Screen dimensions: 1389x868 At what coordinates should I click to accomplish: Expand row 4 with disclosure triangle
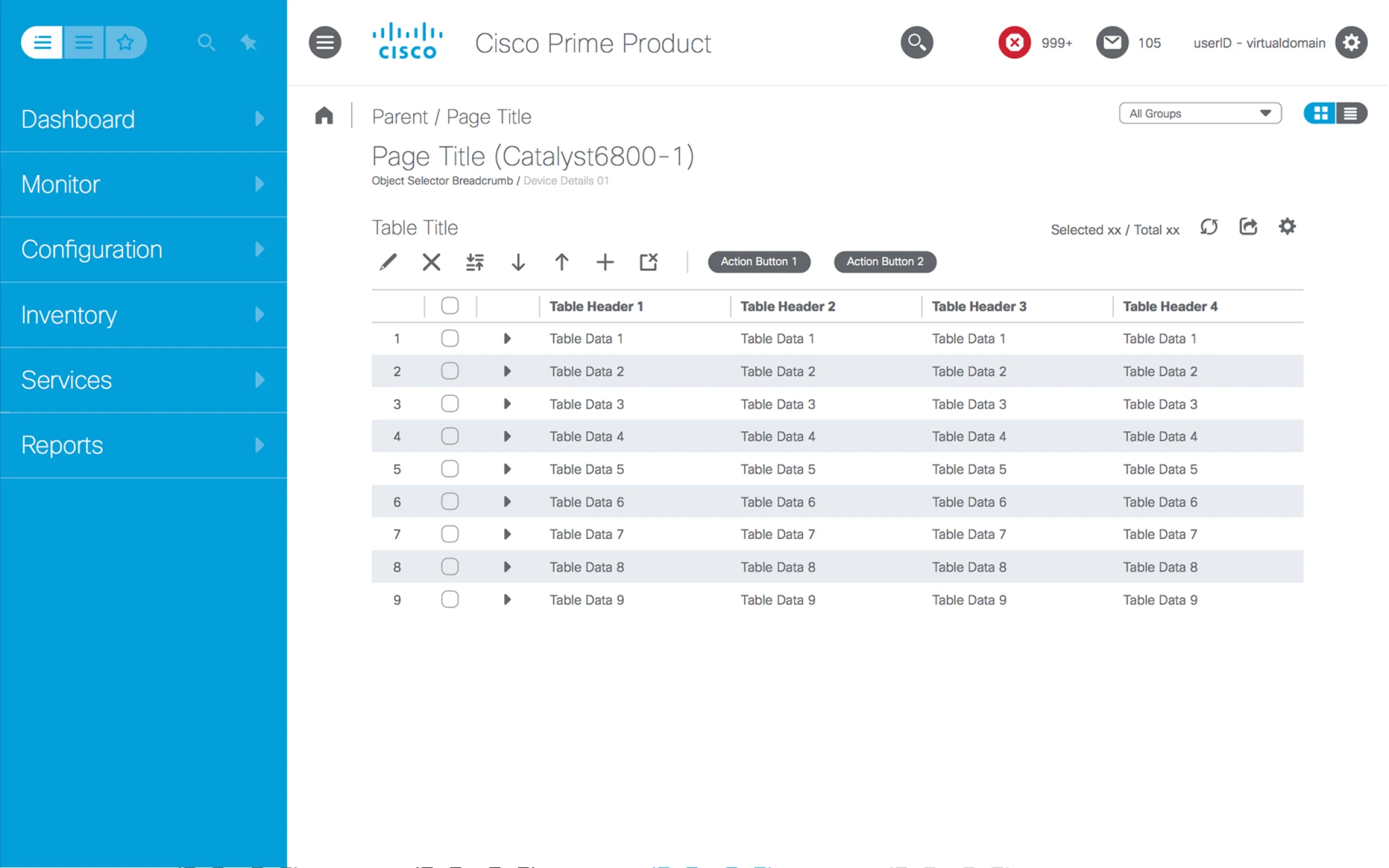click(507, 436)
